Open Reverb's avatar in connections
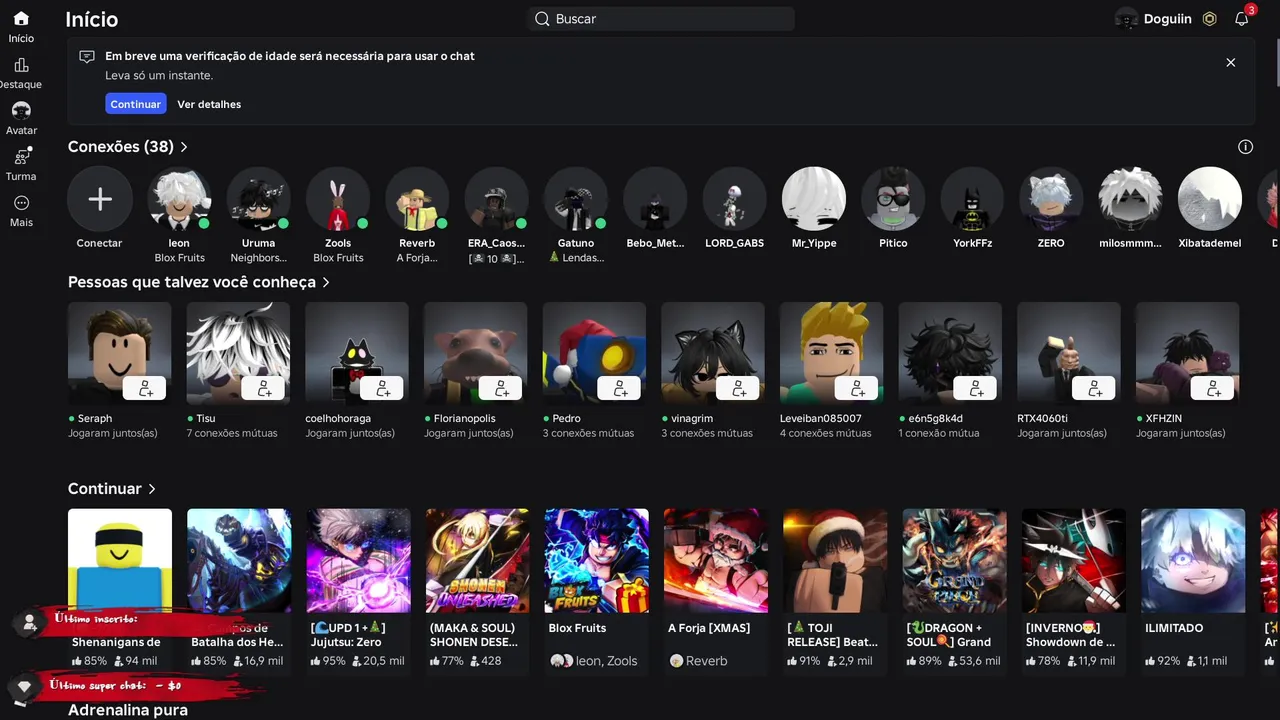 [x=417, y=199]
